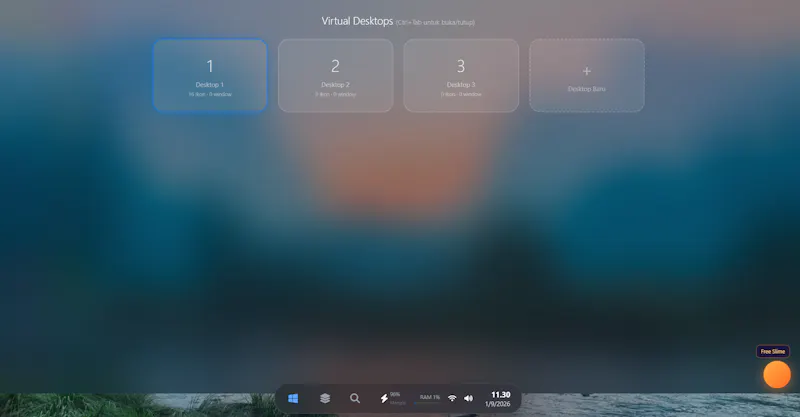Screen dimensions: 800x417
Task: Open the 11.30 clock and date
Action: point(498,399)
